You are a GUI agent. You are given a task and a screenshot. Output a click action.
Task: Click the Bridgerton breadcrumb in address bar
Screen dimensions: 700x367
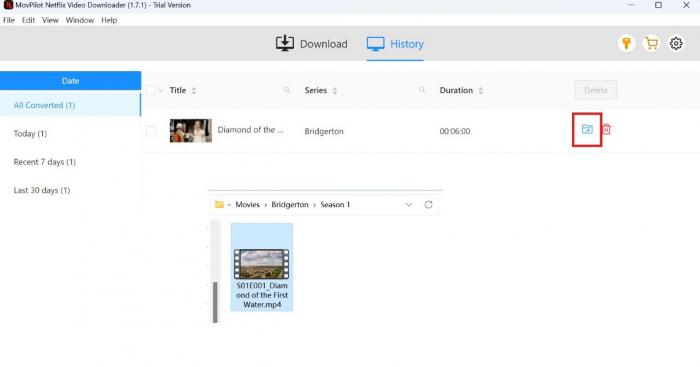(290, 204)
